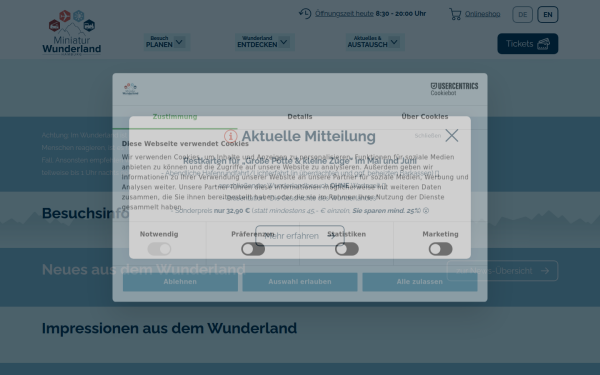Click the Schließen label
This screenshot has height=375, width=600.
click(428, 136)
